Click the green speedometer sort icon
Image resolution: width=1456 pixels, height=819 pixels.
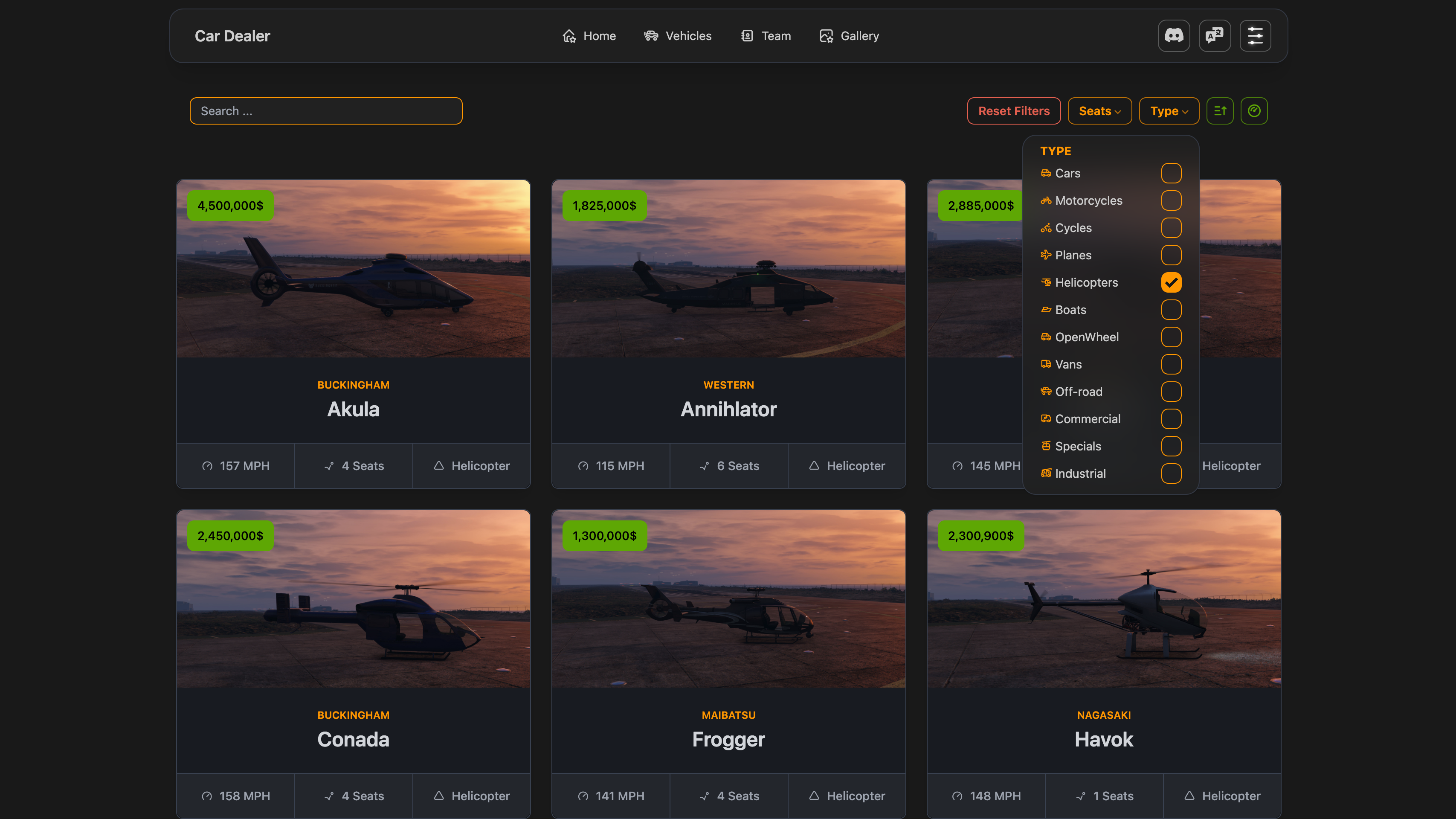coord(1254,111)
